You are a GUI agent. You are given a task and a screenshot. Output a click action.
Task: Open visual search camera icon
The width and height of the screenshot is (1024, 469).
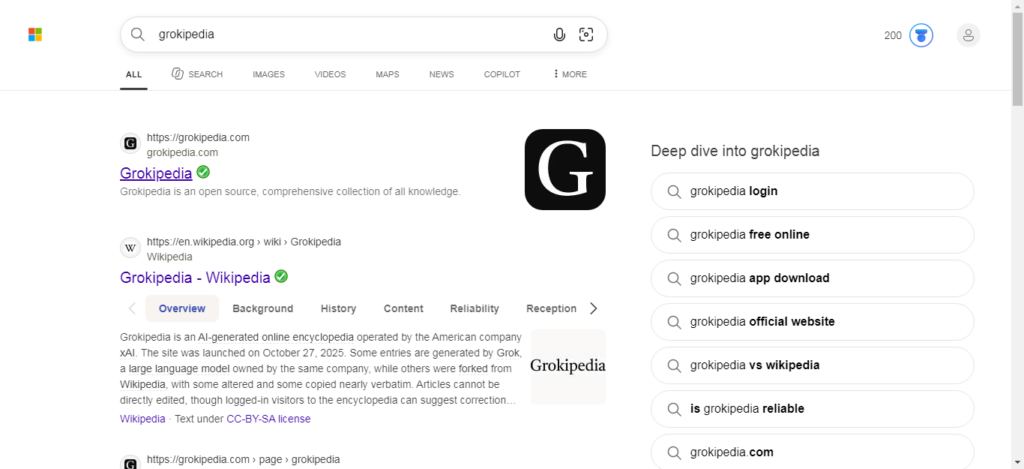(586, 35)
